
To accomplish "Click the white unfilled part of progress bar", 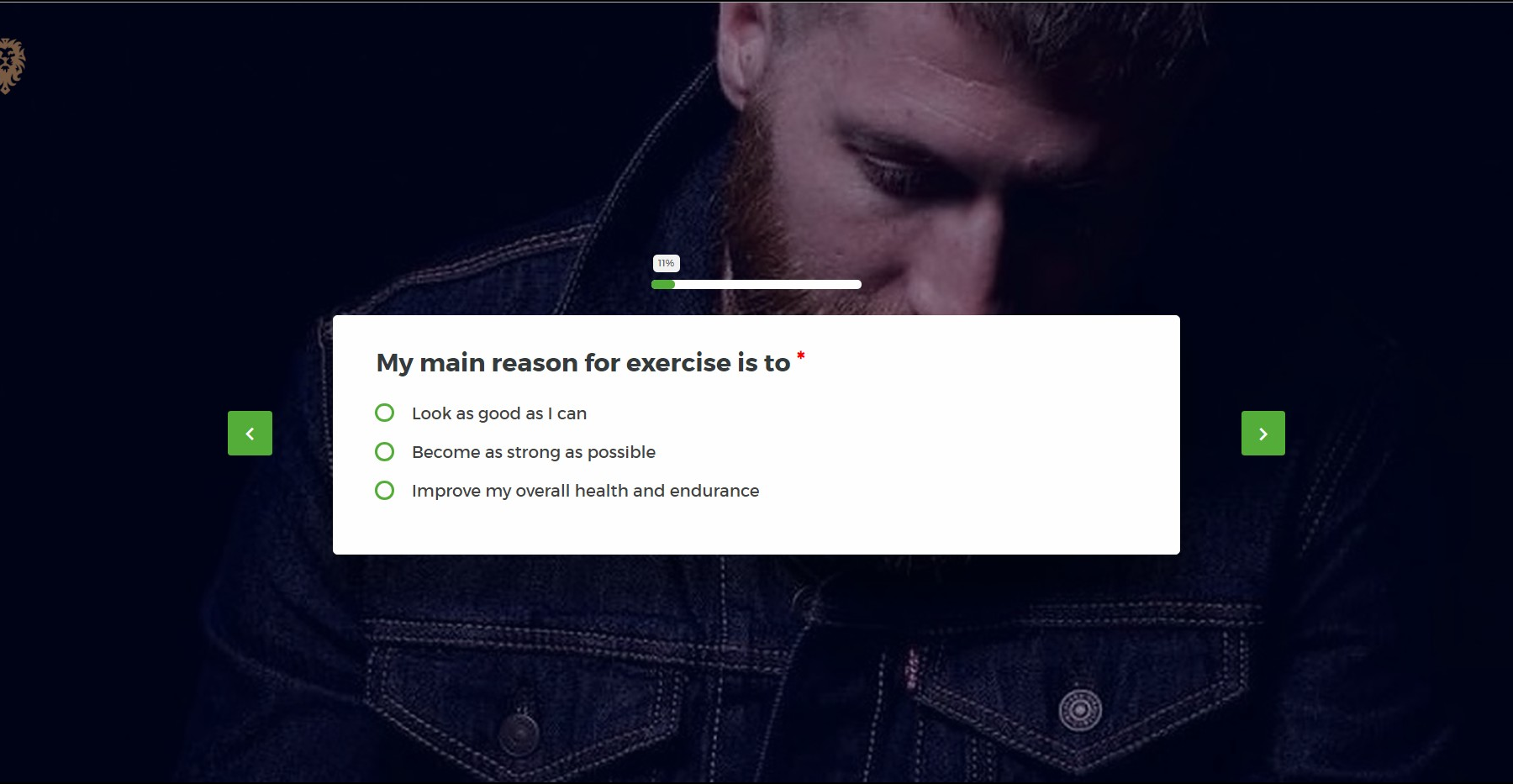I will pos(768,284).
